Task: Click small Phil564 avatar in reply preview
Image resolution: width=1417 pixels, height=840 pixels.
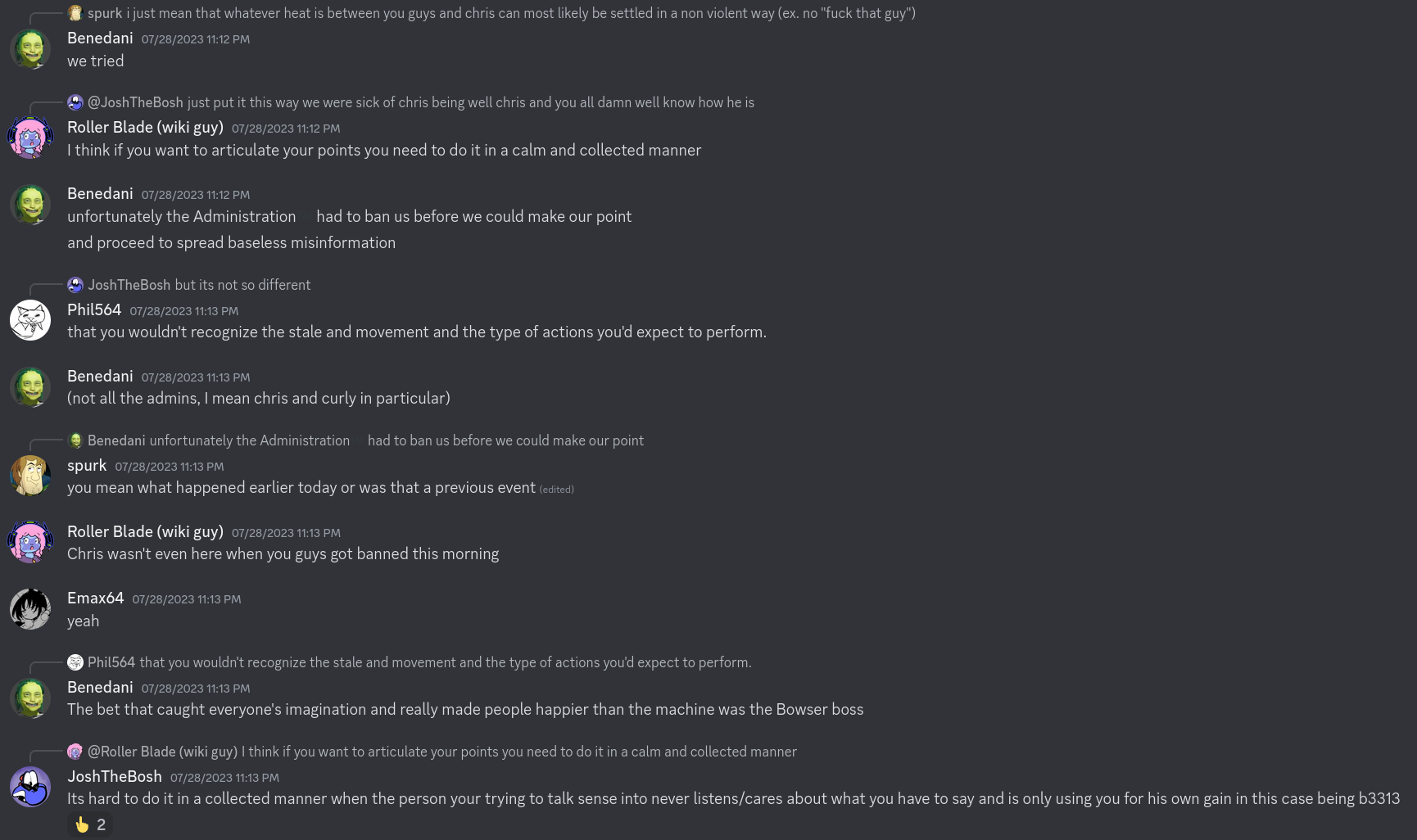Action: (75, 662)
